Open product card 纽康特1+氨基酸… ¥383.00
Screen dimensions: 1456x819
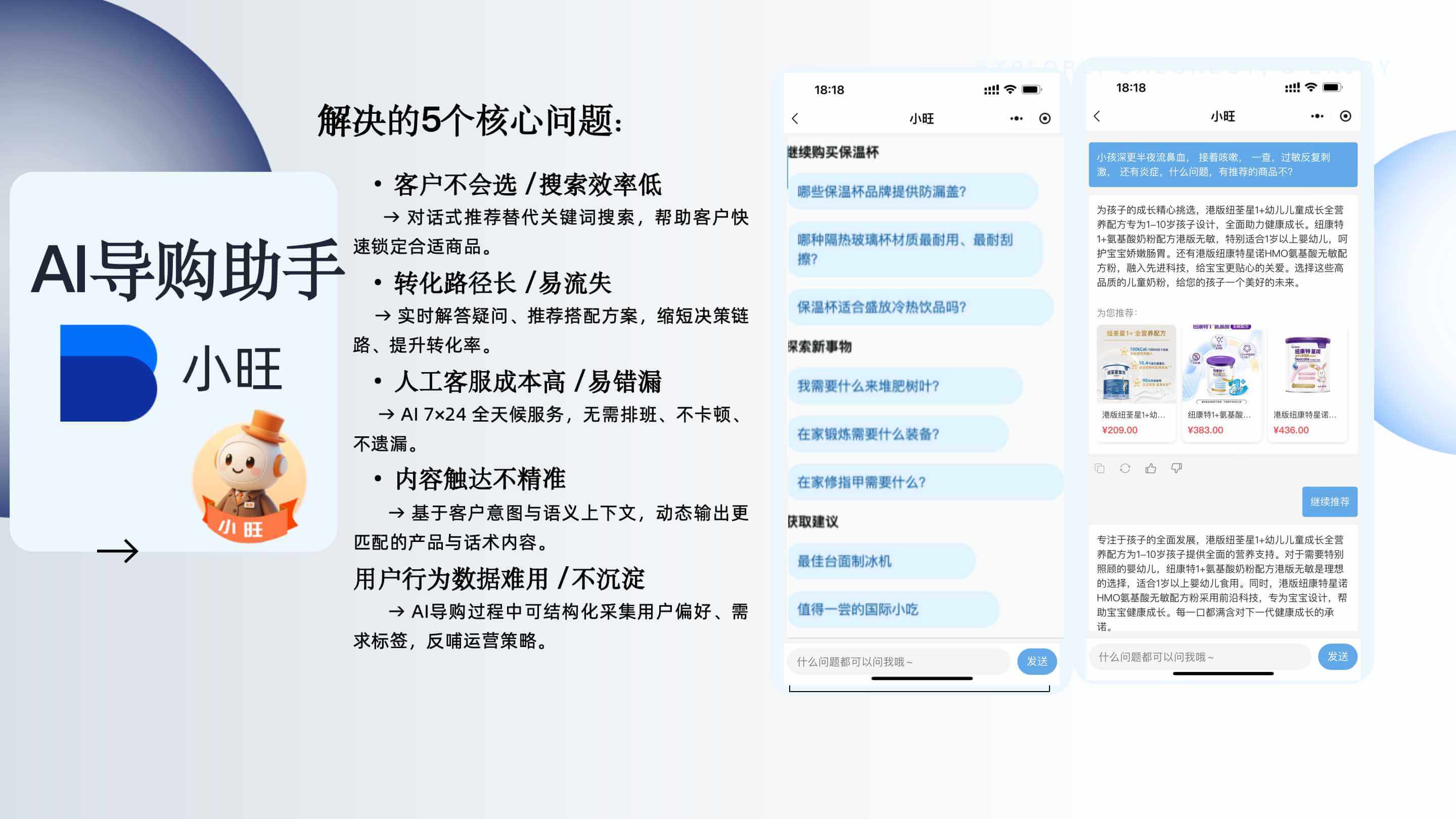(1221, 383)
